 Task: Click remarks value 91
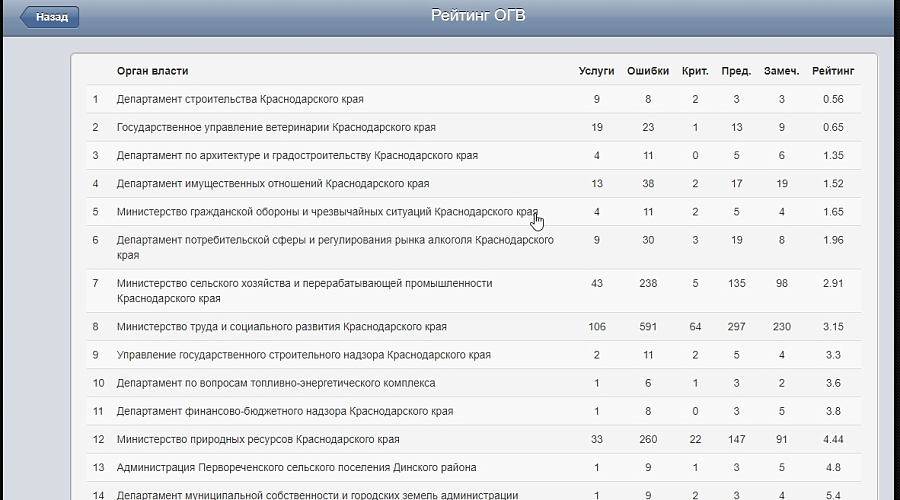[x=782, y=439]
